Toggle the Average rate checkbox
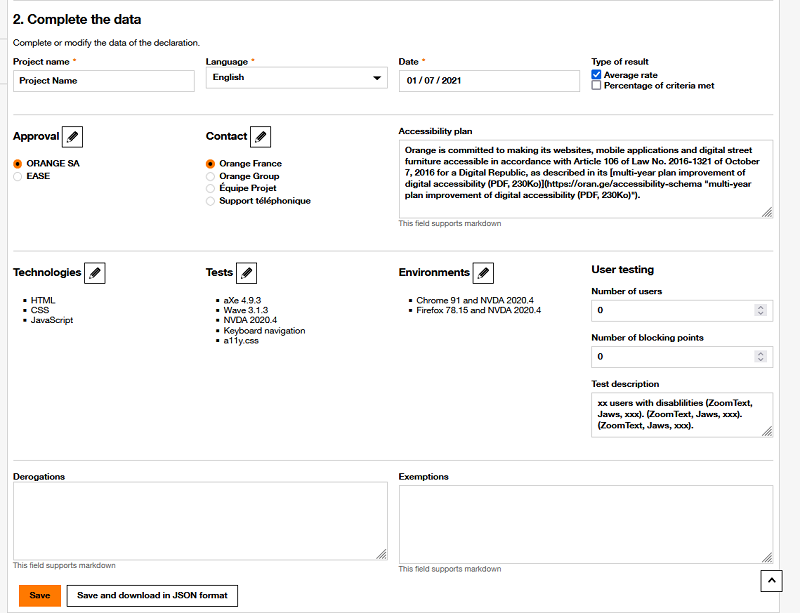Viewport: 800px width, 613px height. [x=596, y=75]
